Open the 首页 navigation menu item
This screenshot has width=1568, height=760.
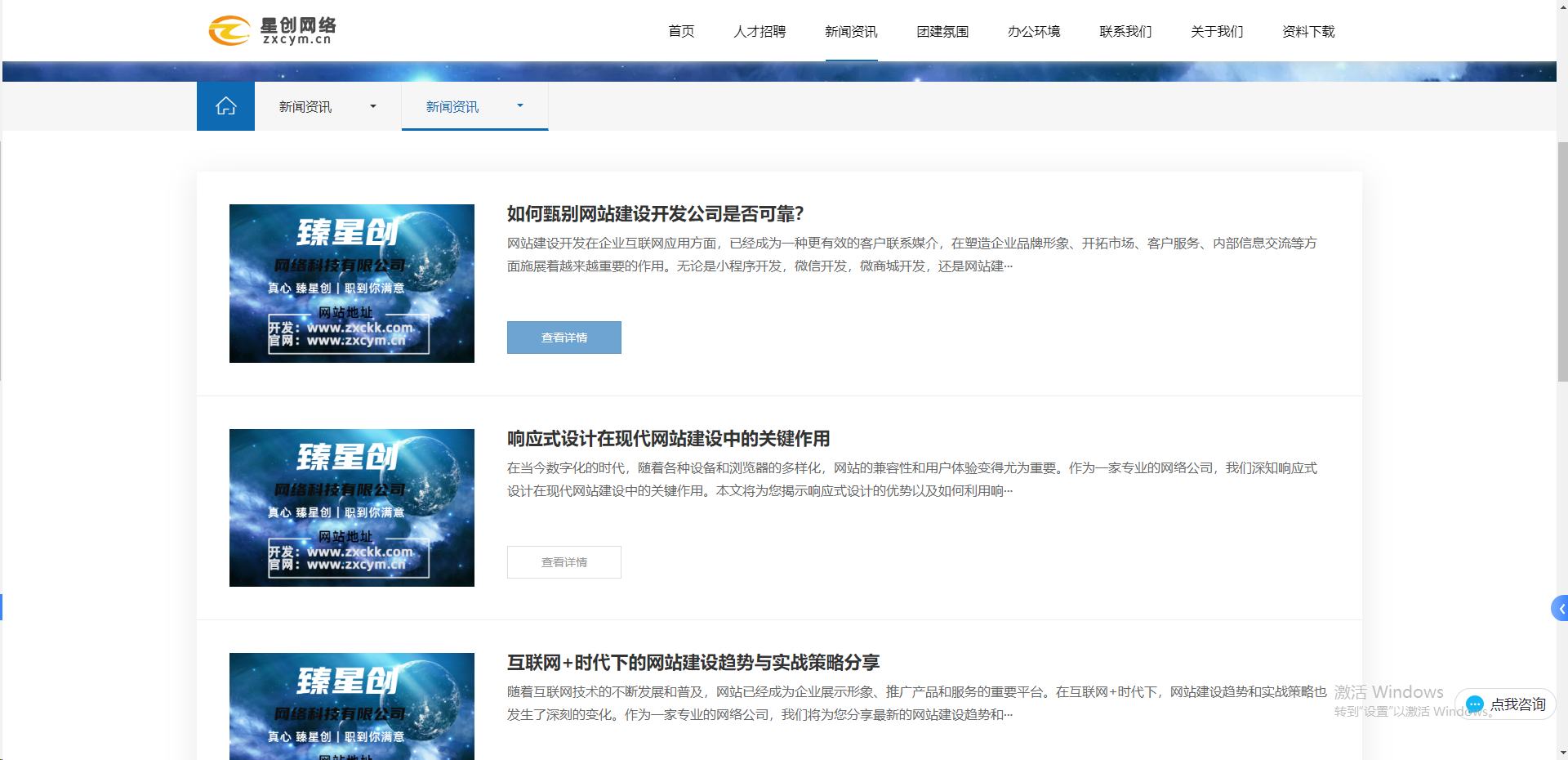click(681, 31)
